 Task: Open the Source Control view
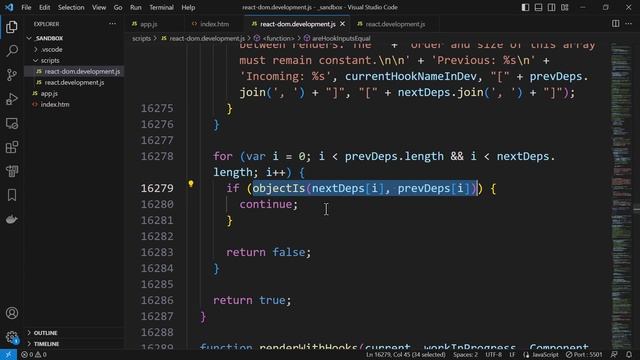pyautogui.click(x=12, y=75)
